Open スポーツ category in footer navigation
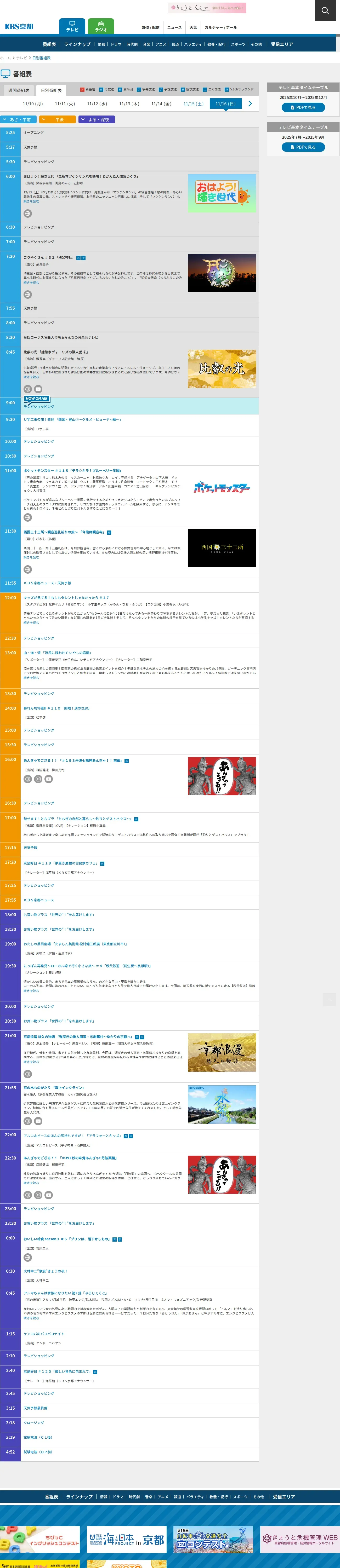 point(240,1496)
